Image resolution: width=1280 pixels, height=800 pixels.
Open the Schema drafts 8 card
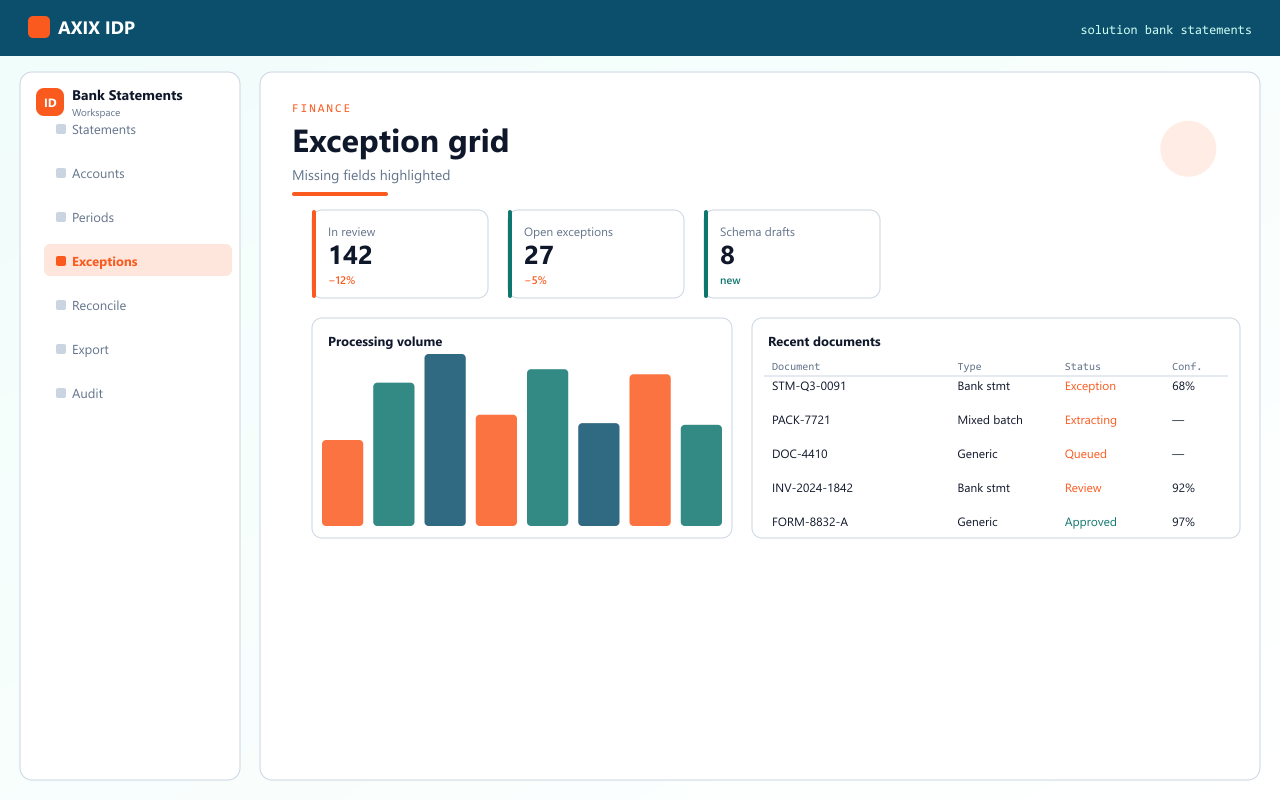click(x=792, y=254)
